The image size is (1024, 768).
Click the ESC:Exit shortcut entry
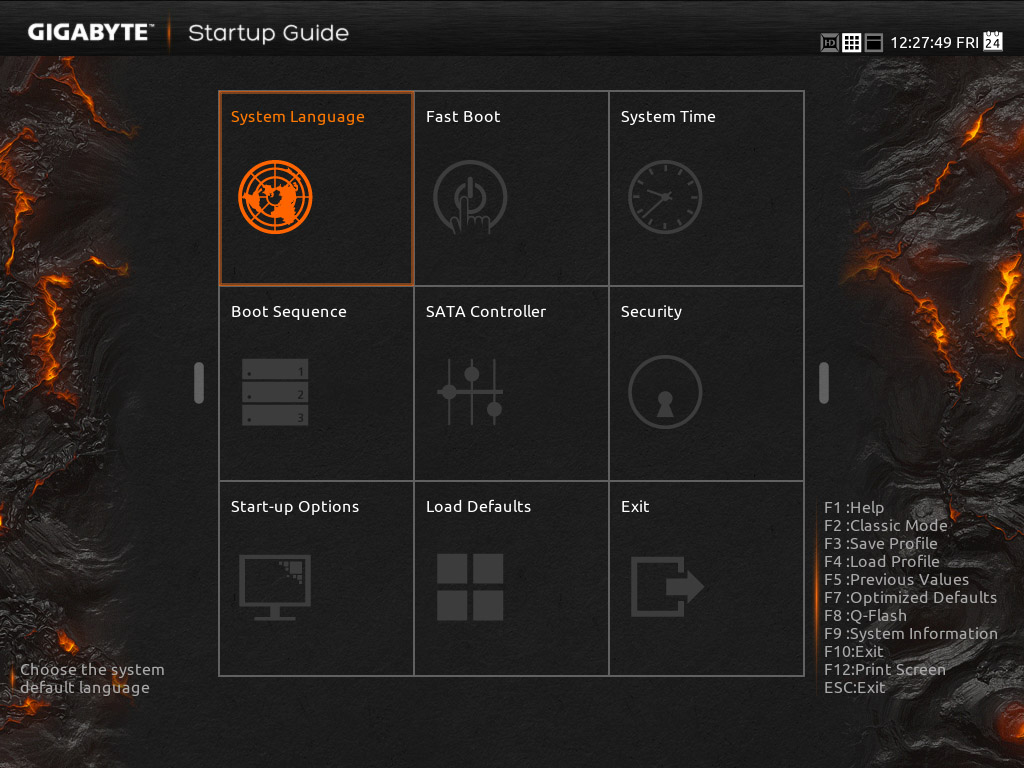(855, 688)
